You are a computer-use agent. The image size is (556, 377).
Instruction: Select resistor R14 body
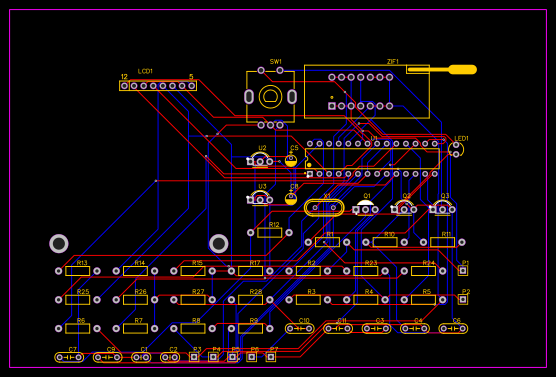point(135,271)
